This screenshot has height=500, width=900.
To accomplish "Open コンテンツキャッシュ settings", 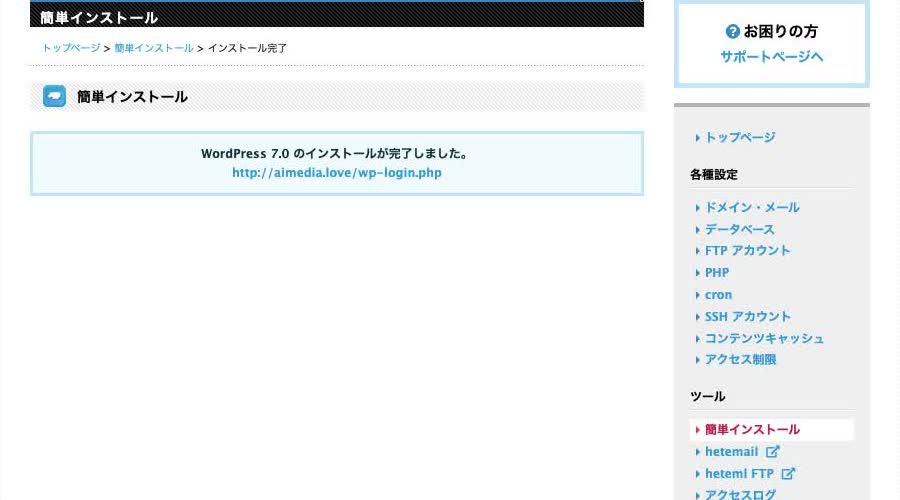I will [x=764, y=338].
